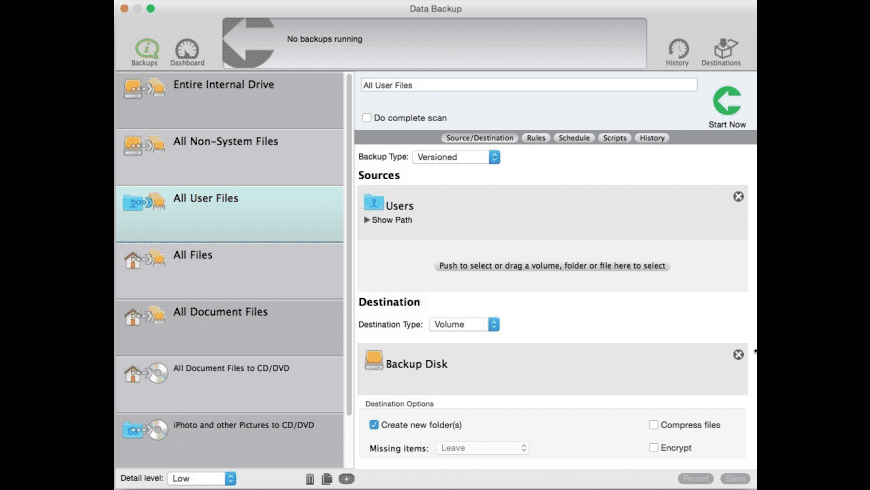Enable Do complete scan checkbox
The image size is (870, 490).
click(x=367, y=118)
